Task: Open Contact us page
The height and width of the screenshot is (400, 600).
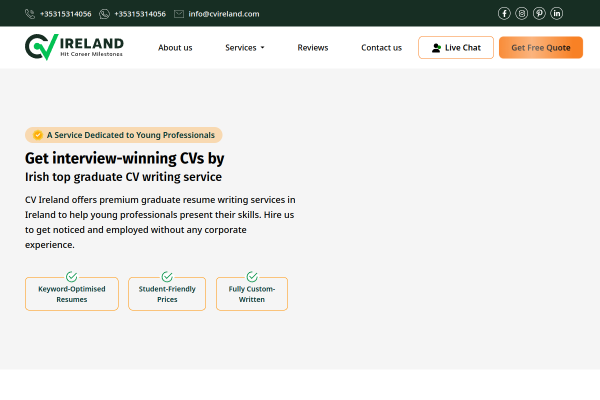Action: pyautogui.click(x=382, y=48)
